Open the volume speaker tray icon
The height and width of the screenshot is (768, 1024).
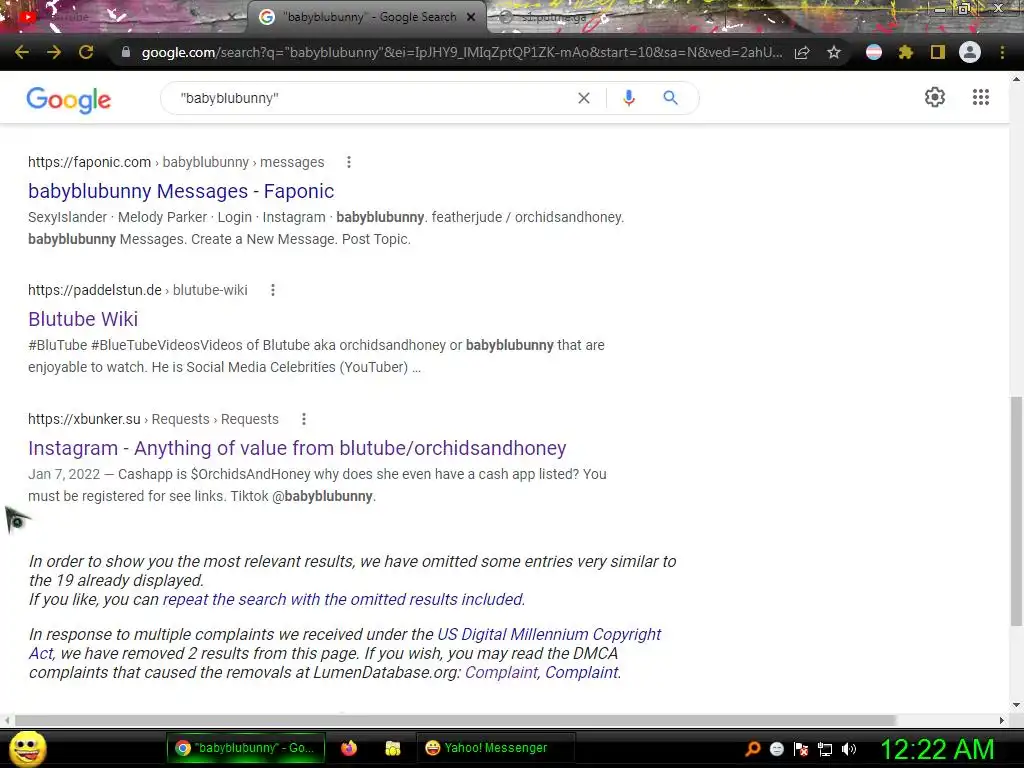[x=849, y=748]
